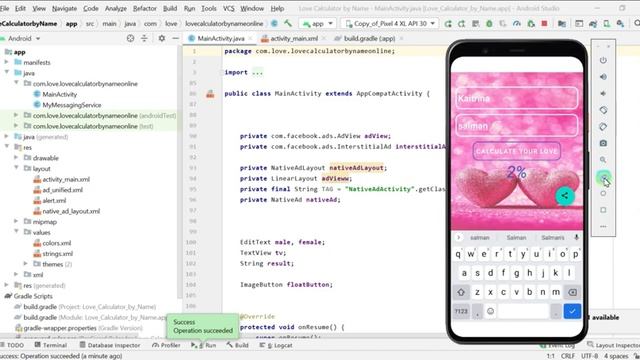The width and height of the screenshot is (640, 360).
Task: Collapse the layout folder
Action: pos(16,168)
